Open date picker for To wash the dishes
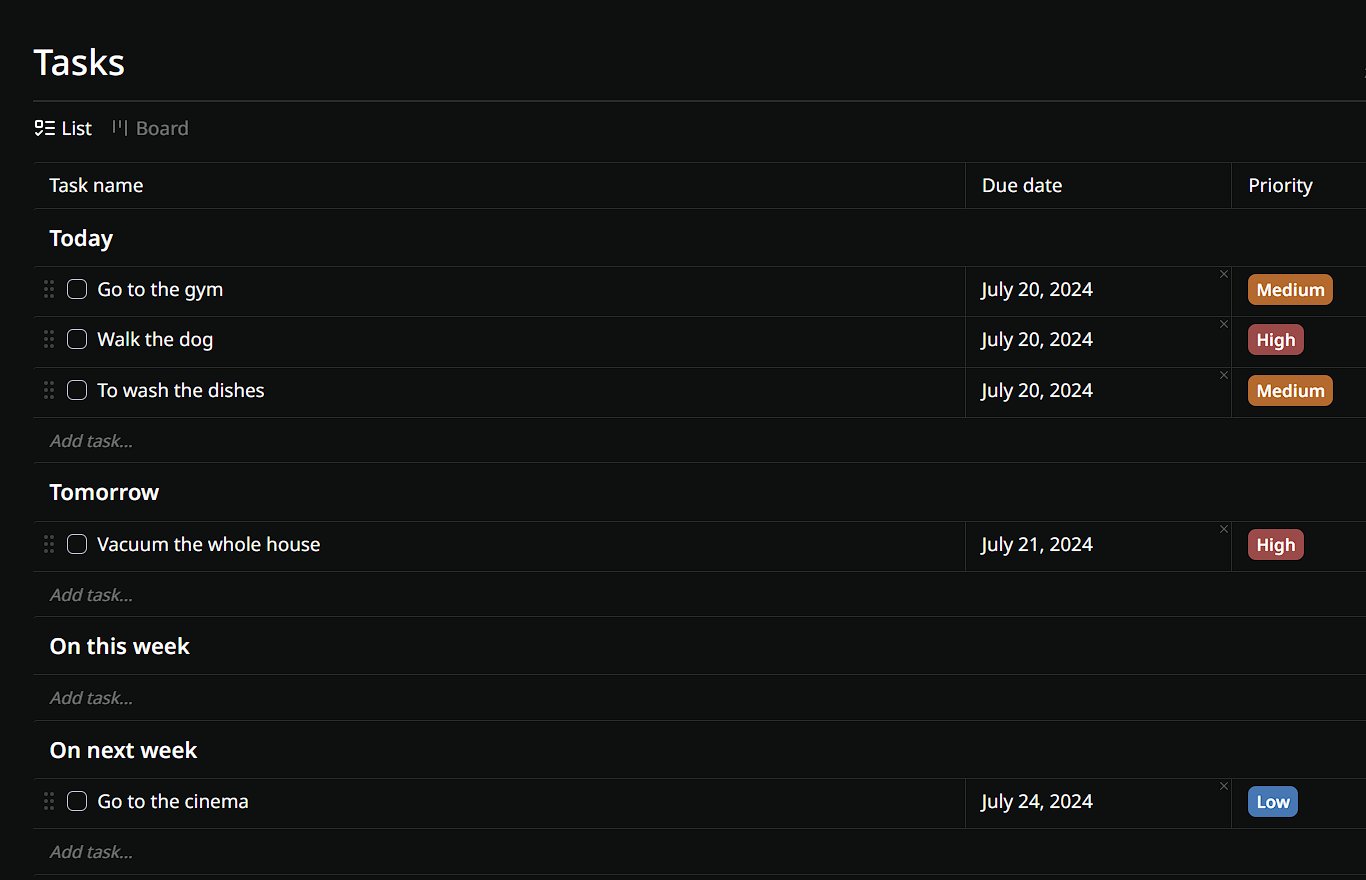Viewport: 1366px width, 880px height. (1037, 391)
